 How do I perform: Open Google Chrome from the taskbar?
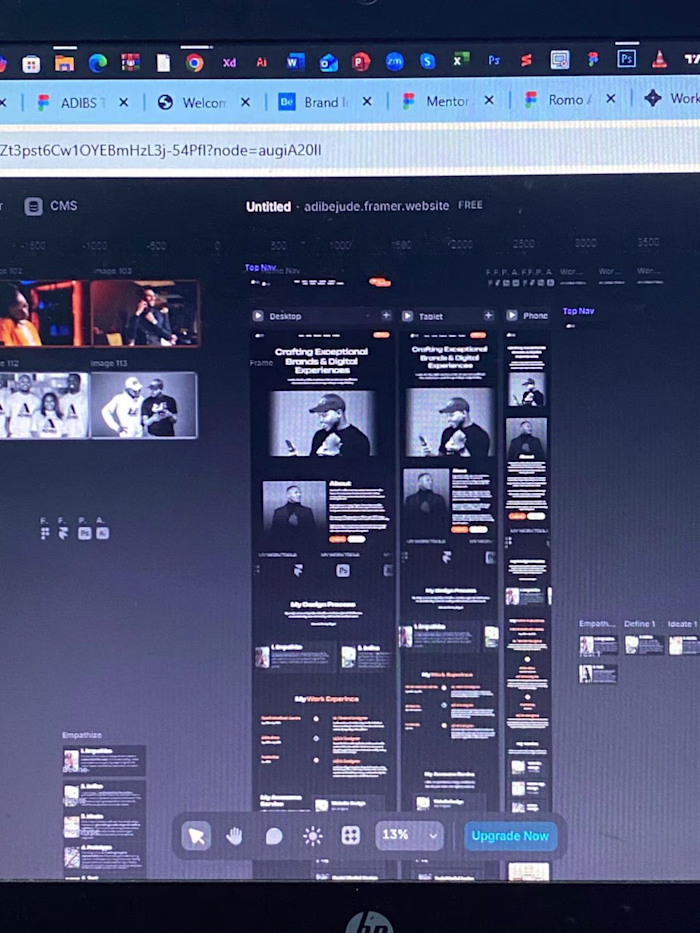coord(194,62)
